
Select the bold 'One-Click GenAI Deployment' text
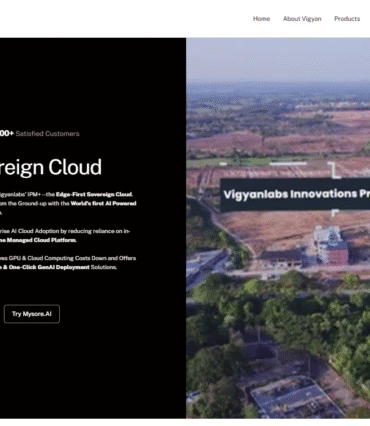click(x=49, y=267)
